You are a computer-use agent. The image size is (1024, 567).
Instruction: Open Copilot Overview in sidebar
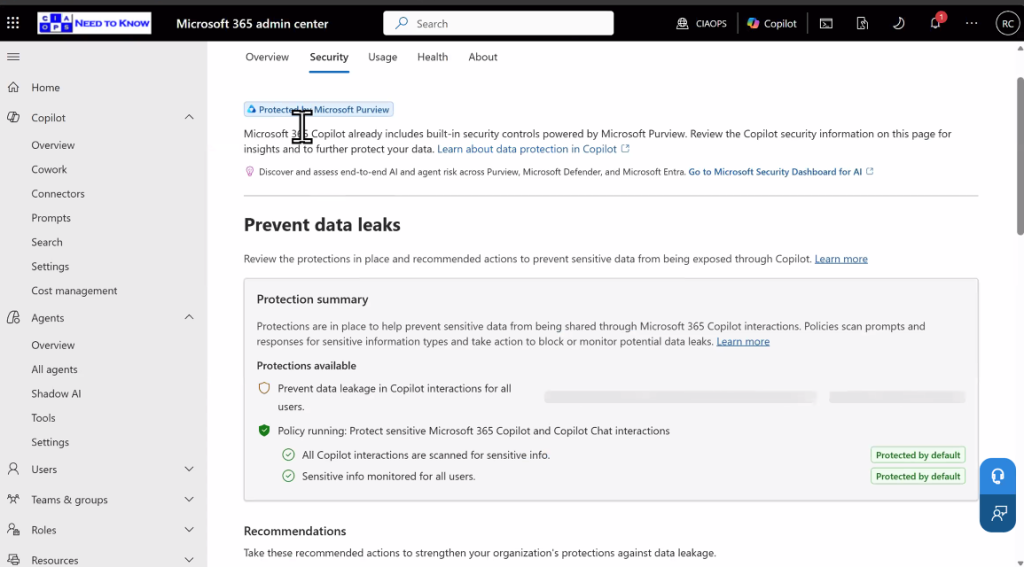(53, 145)
